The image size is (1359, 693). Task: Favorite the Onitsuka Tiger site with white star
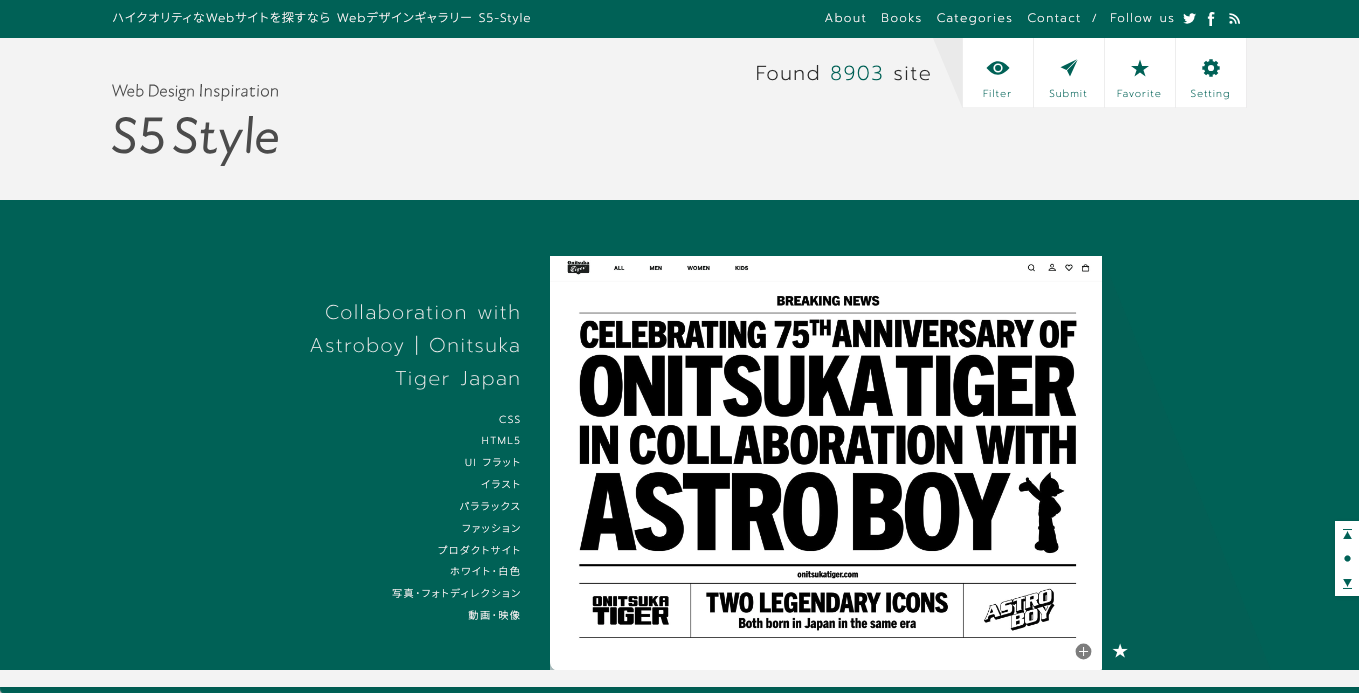tap(1120, 651)
